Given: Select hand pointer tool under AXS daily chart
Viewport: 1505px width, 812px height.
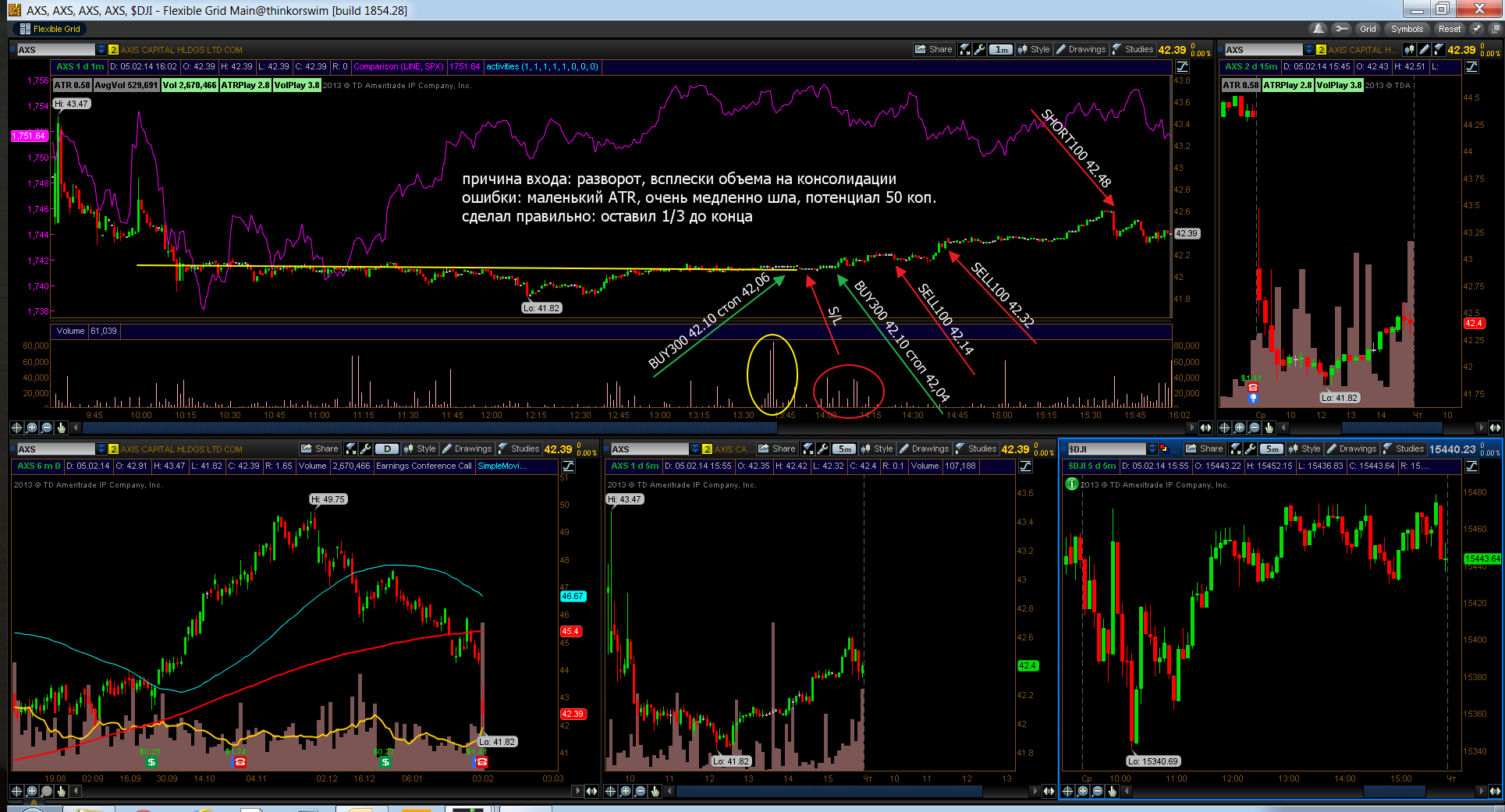Looking at the screenshot, I should 61,791.
